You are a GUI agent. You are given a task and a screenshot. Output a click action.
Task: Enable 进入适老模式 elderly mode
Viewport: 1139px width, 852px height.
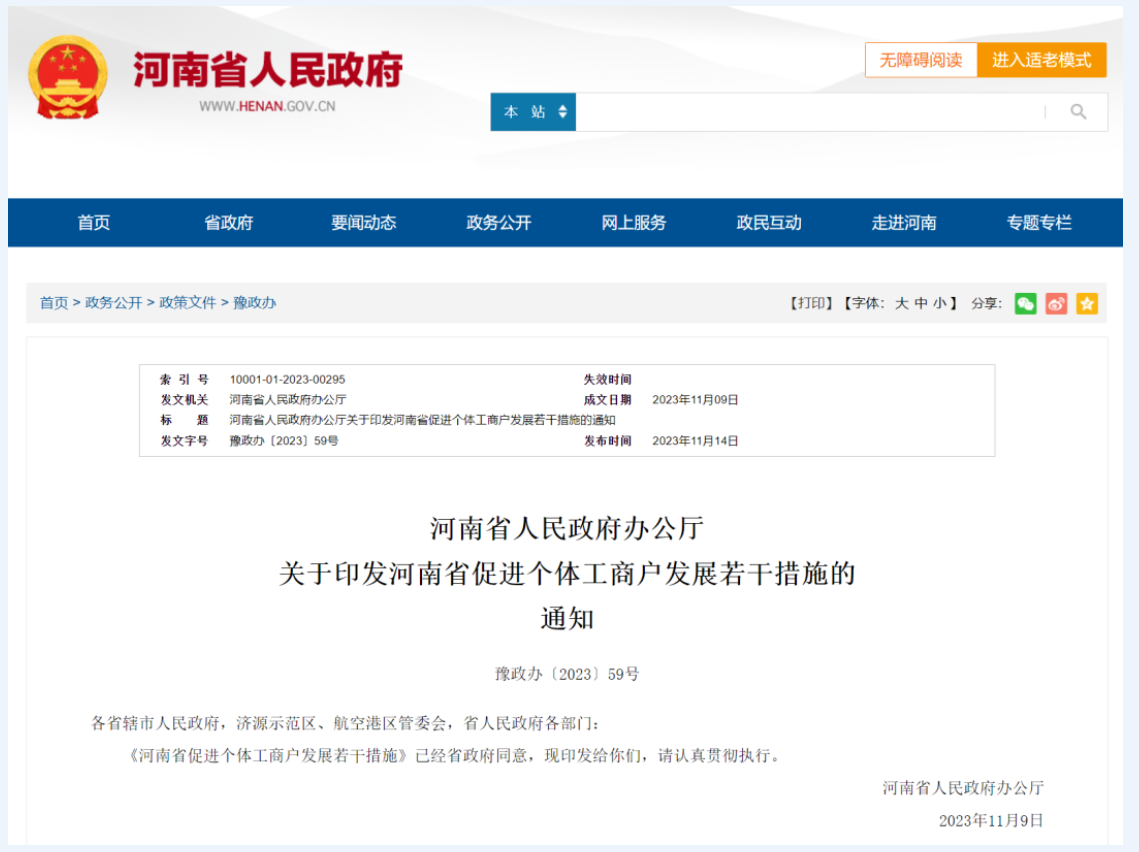1041,60
